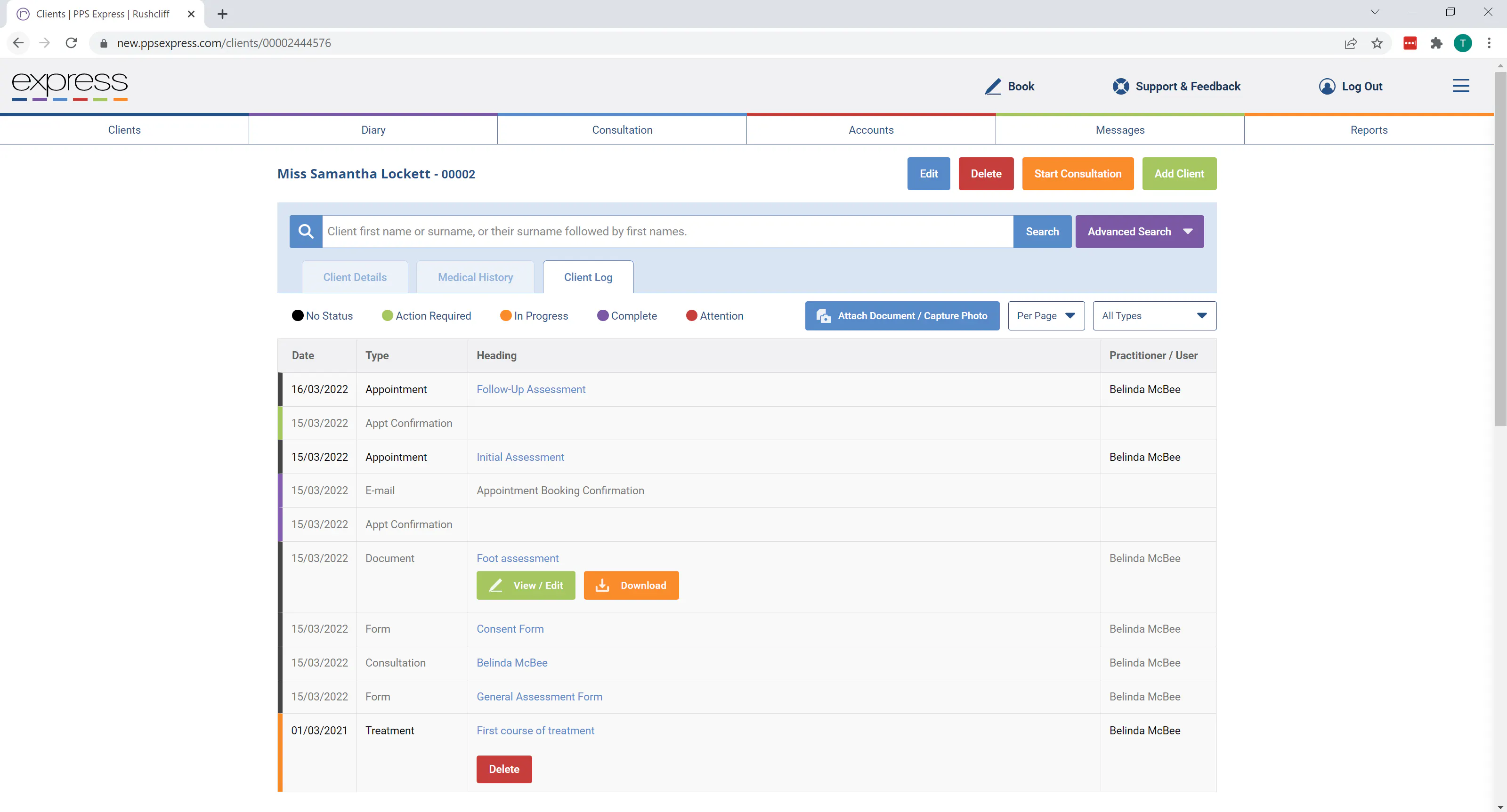Click the Log Out person icon
Viewport: 1507px width, 812px height.
1327,86
